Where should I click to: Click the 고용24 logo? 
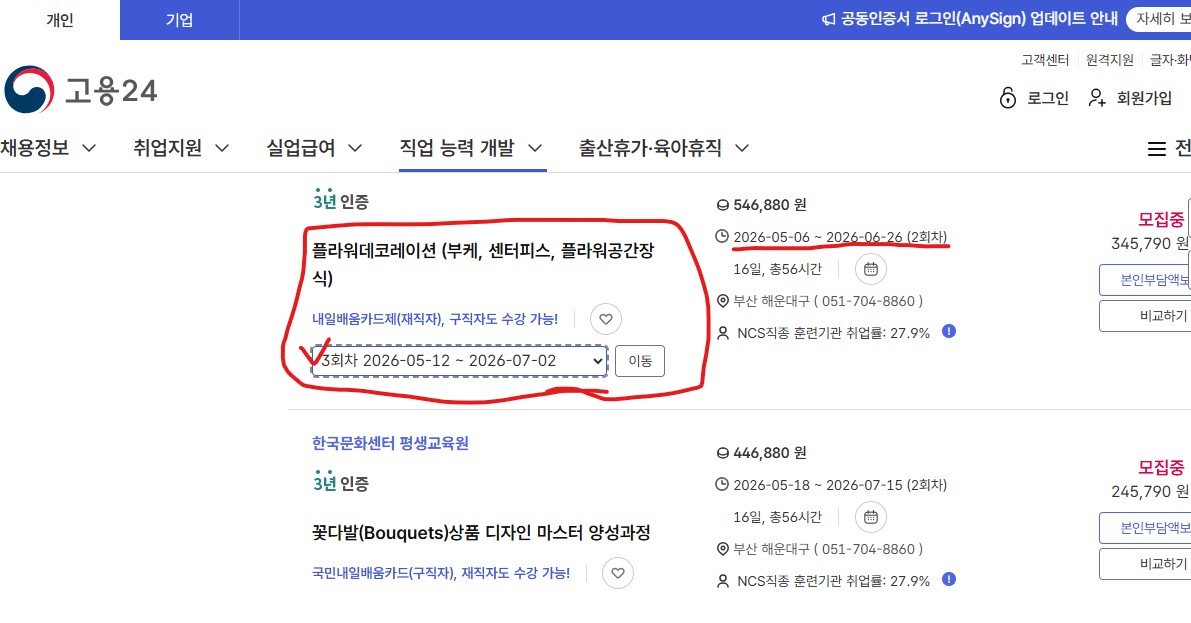point(81,91)
